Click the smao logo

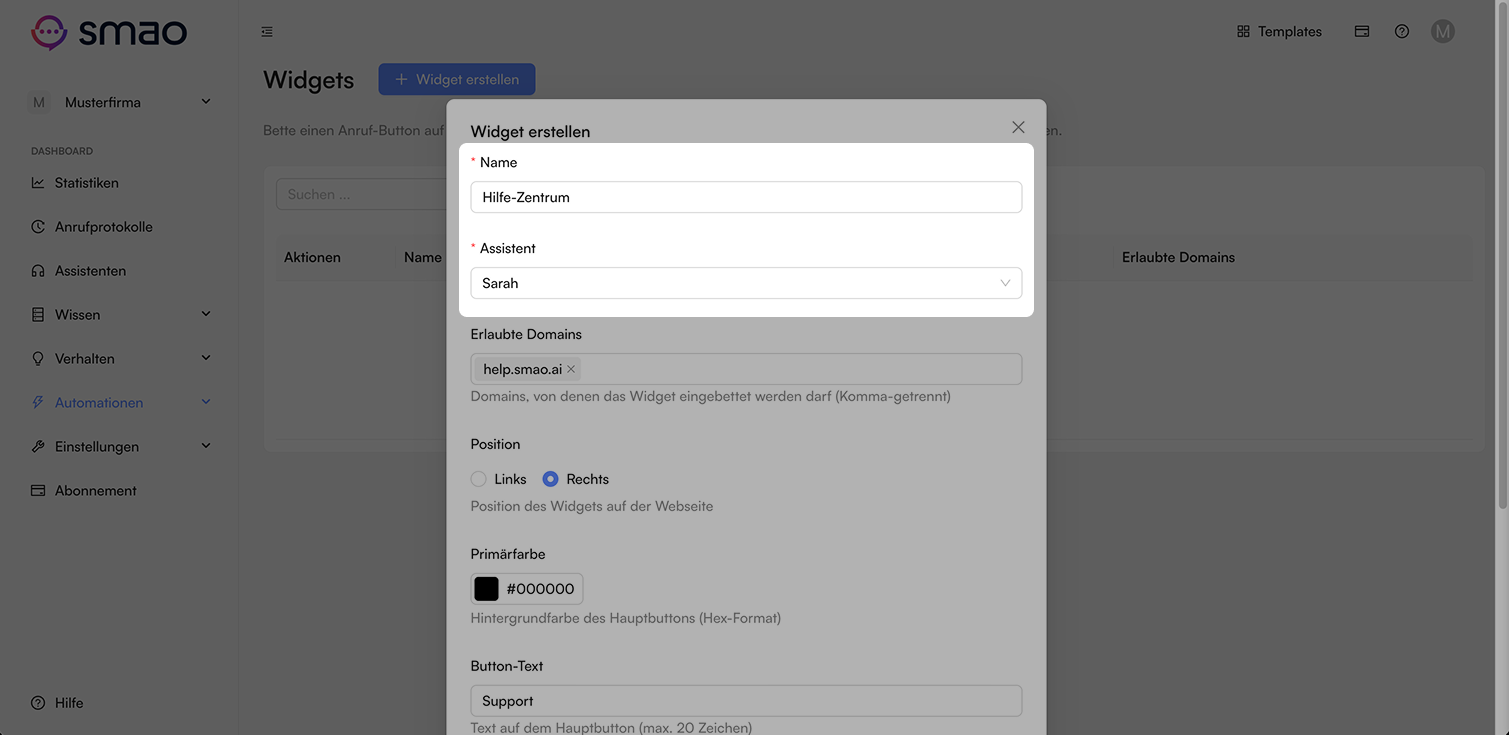tap(109, 32)
